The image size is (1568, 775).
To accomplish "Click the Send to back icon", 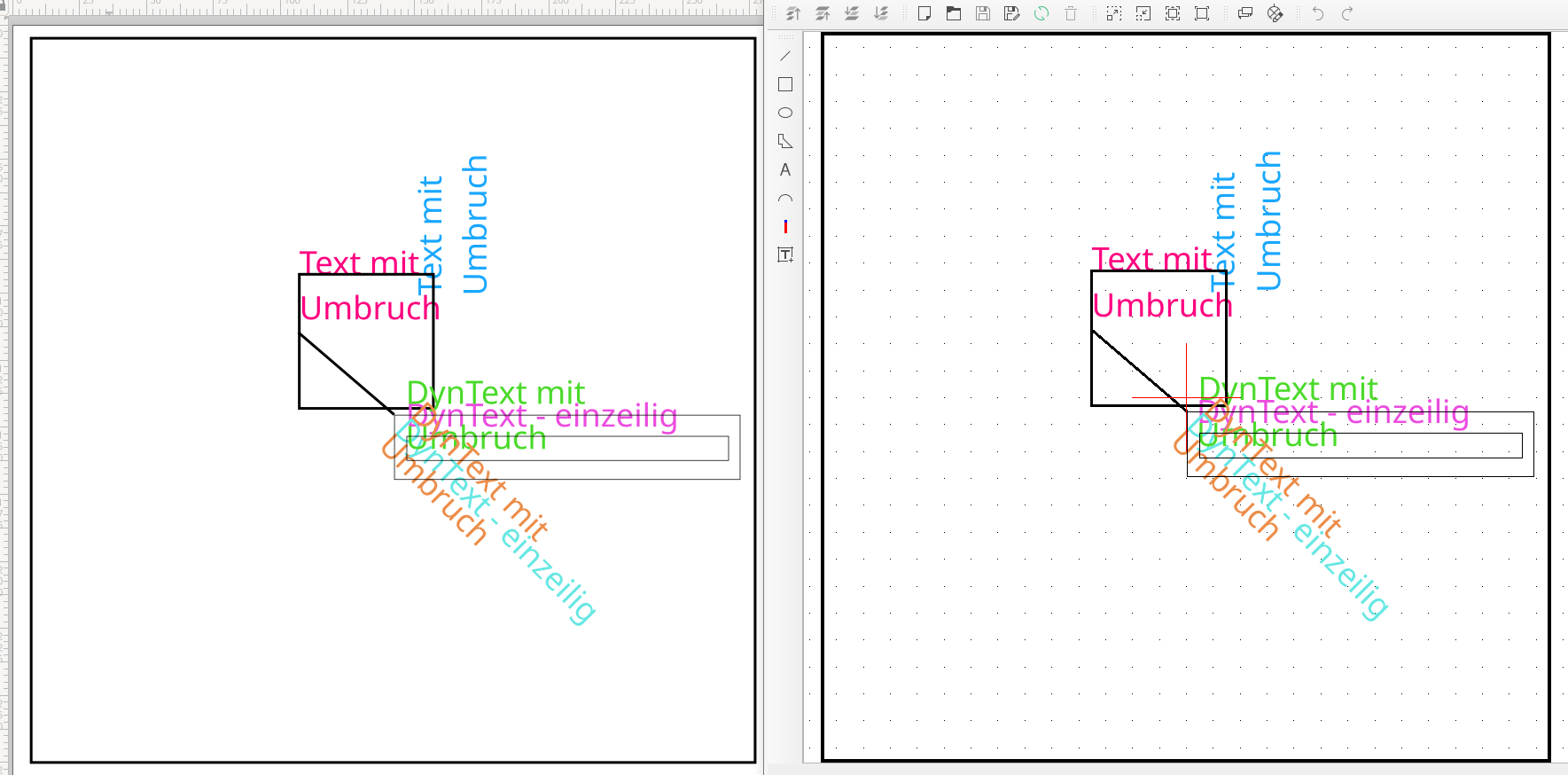I will [x=881, y=13].
